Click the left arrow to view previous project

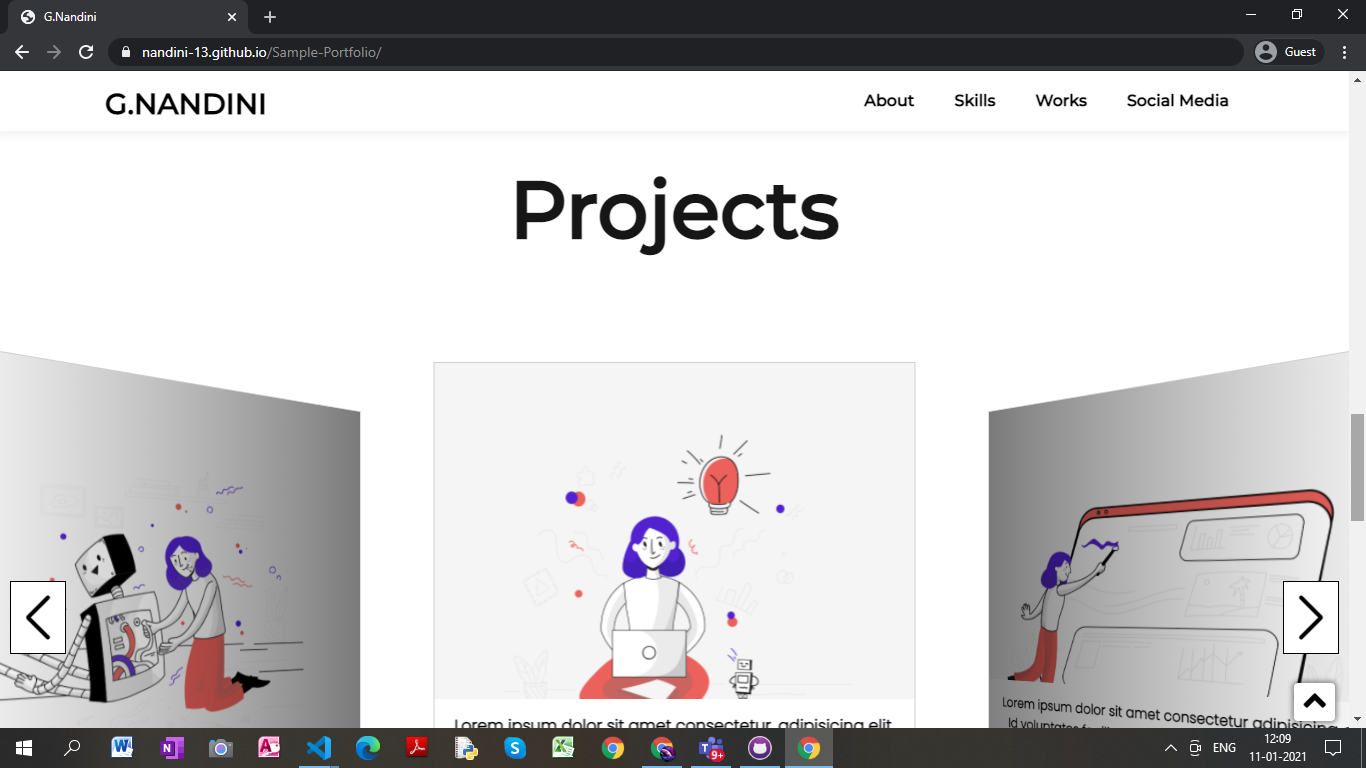pos(38,617)
